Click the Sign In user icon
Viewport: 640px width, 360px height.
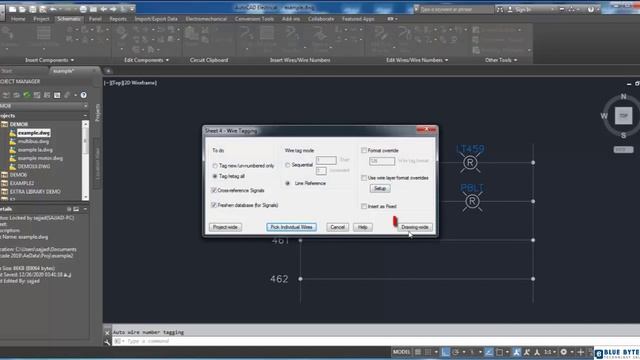(510, 9)
